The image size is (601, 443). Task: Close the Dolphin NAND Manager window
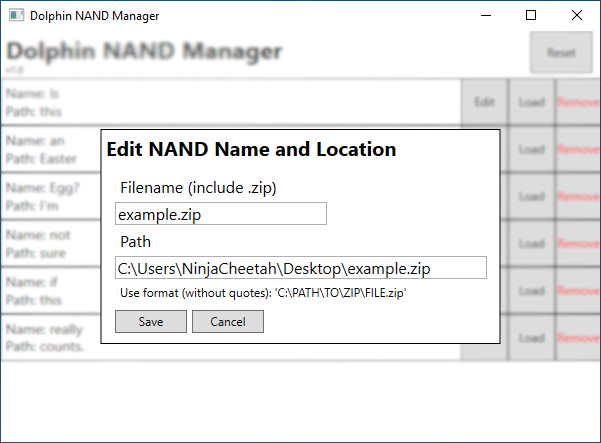[576, 15]
